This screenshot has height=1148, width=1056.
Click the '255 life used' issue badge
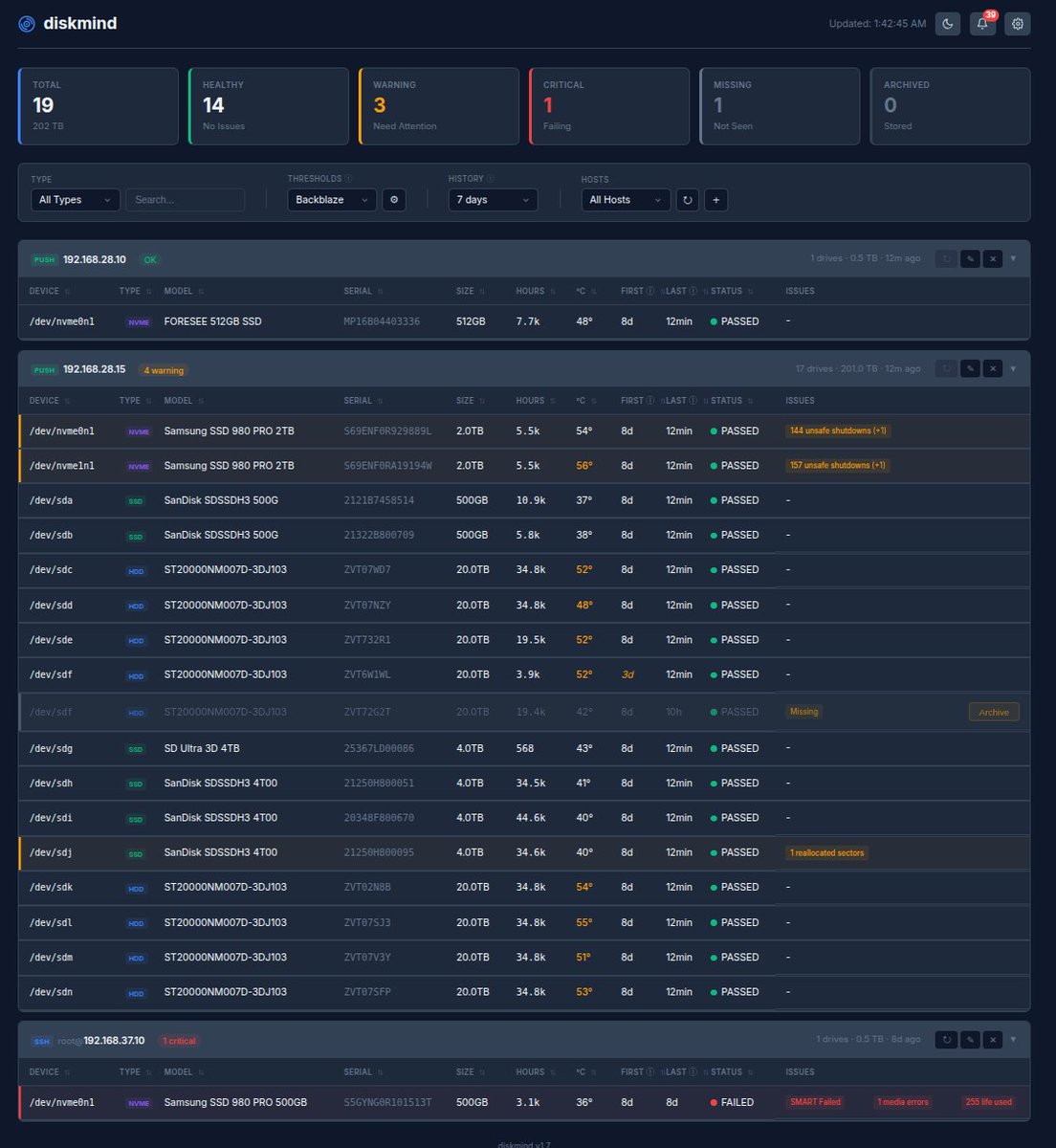(988, 1102)
